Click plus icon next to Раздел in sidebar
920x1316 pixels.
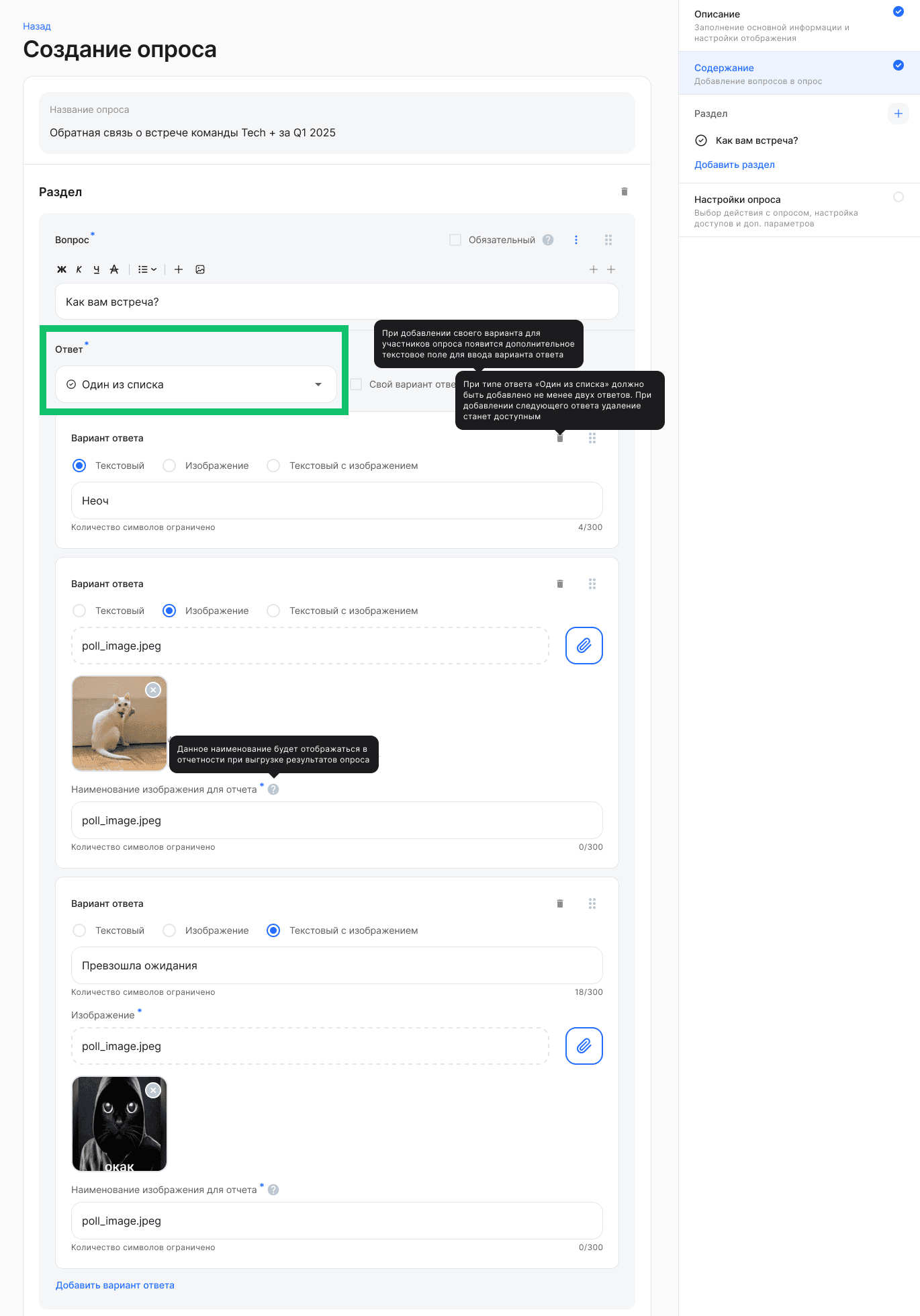click(x=898, y=114)
